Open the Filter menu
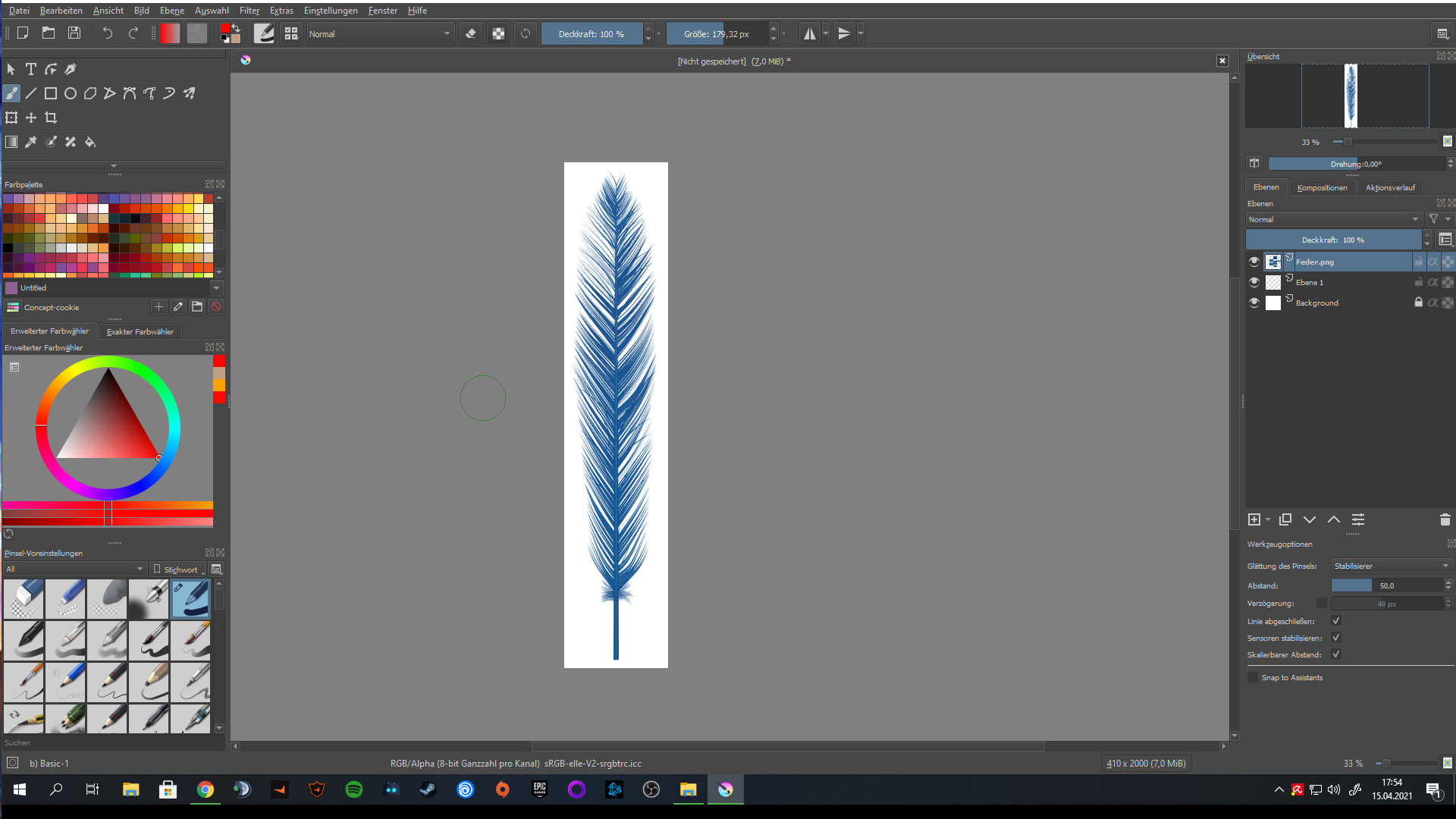This screenshot has height=819, width=1456. point(249,11)
